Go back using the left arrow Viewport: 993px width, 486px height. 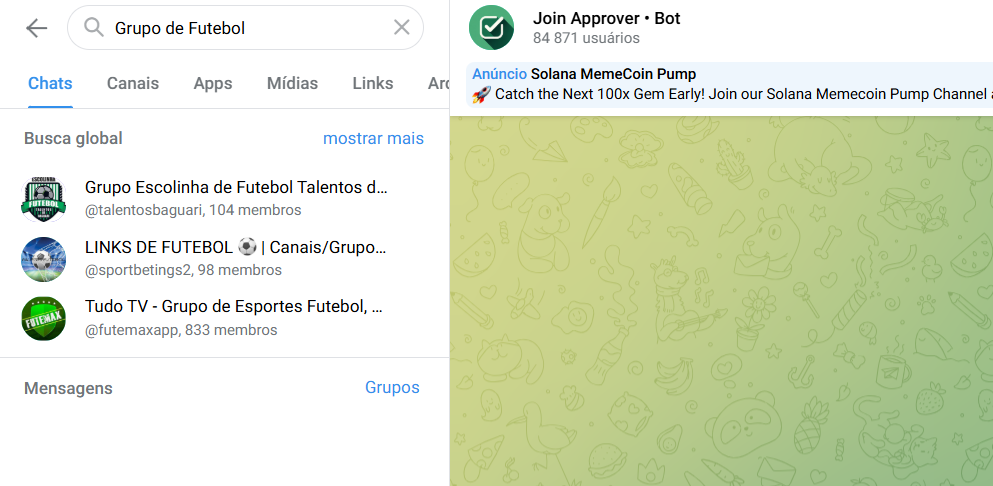point(36,28)
